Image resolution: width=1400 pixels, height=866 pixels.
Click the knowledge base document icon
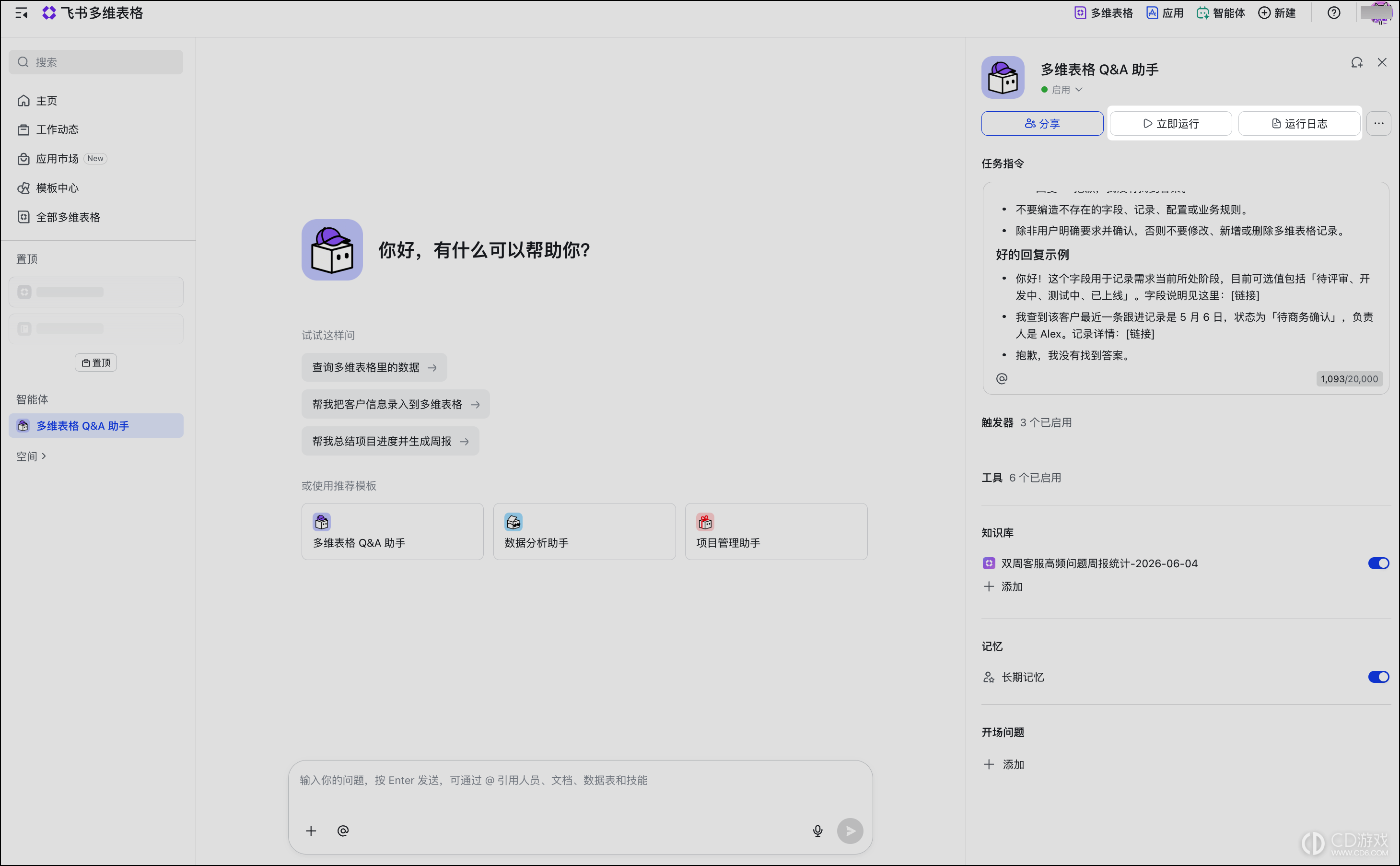989,563
